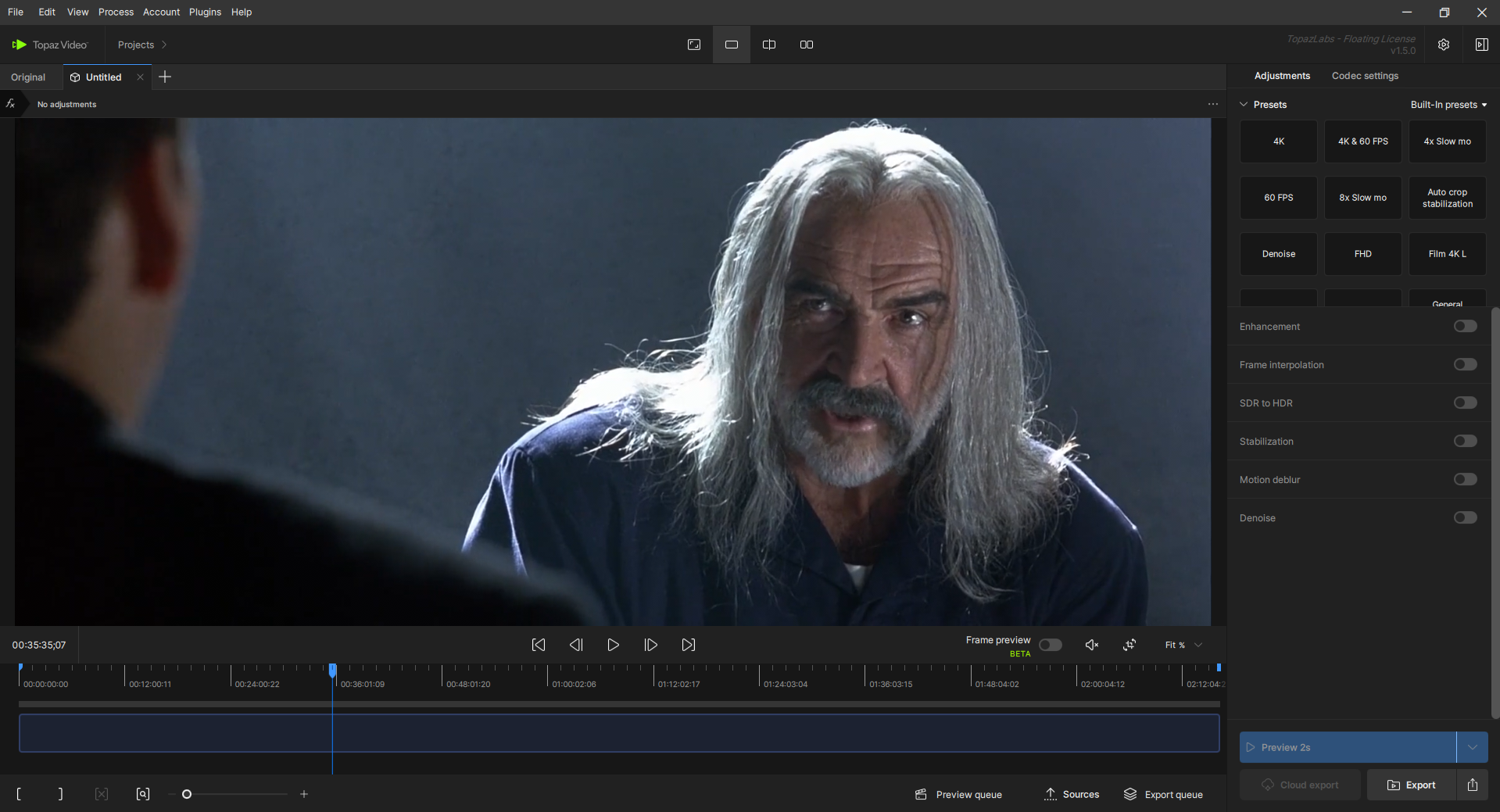Viewport: 1500px width, 812px height.
Task: Set trim out-point bracket
Action: [60, 794]
